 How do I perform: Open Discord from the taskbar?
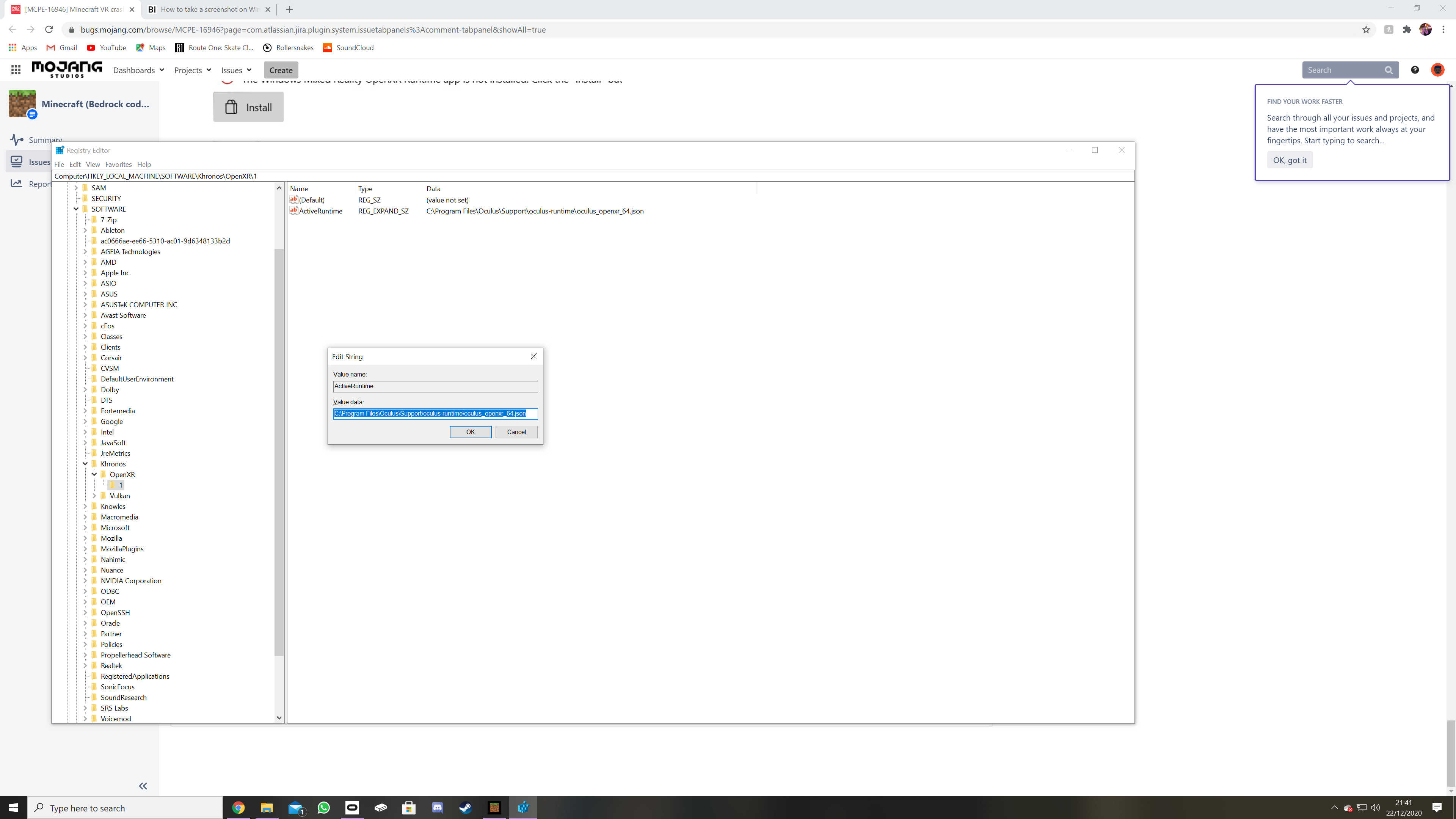tap(437, 808)
